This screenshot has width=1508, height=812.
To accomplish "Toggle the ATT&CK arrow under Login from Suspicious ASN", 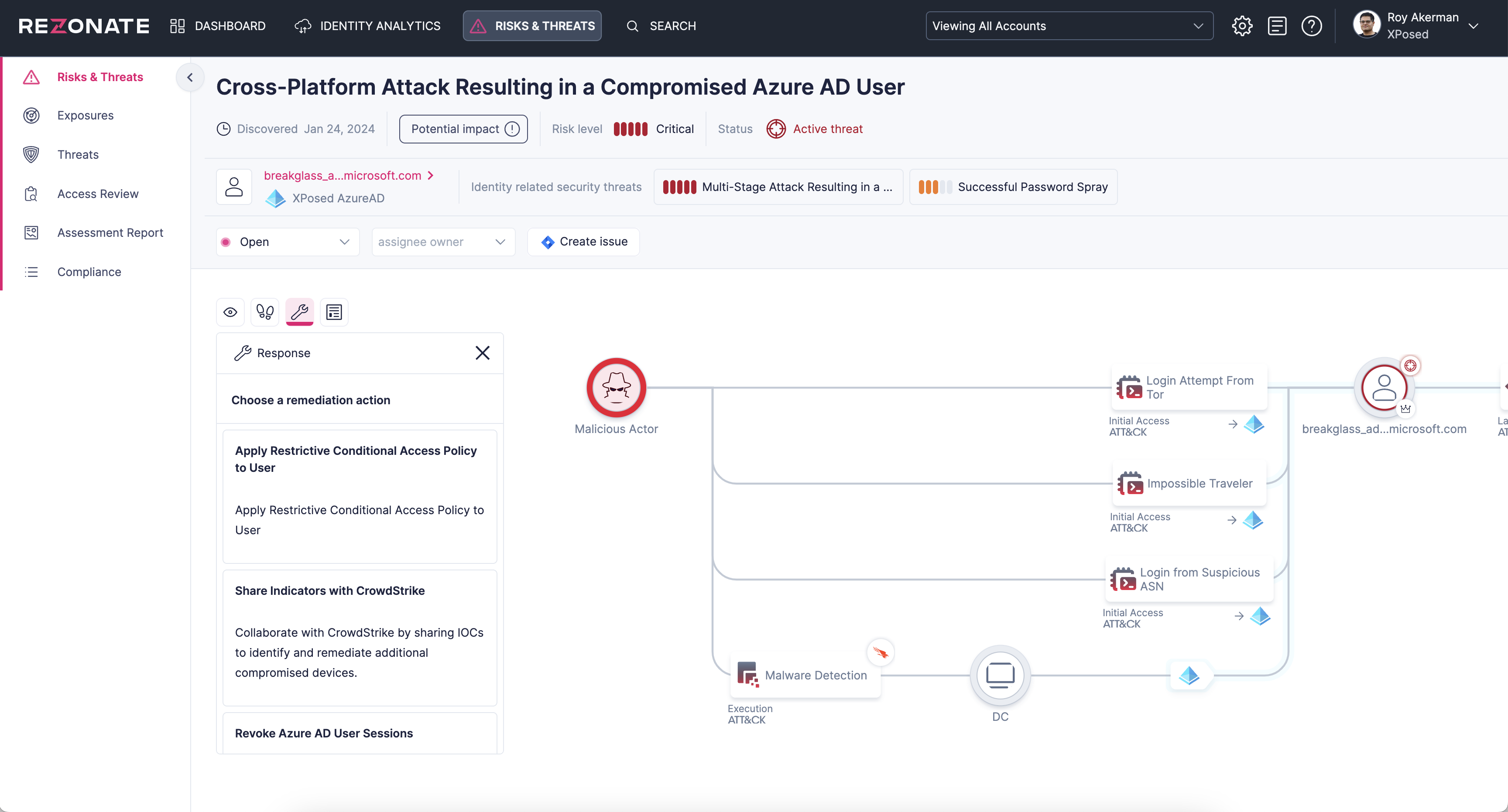I will 1239,616.
